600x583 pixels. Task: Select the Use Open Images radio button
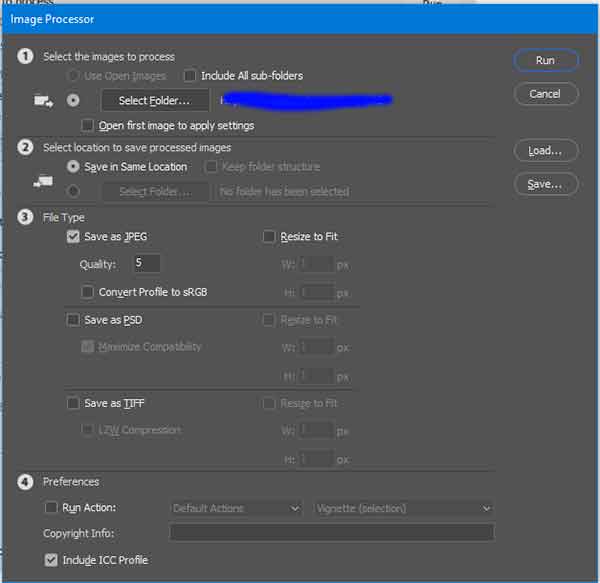click(x=73, y=76)
